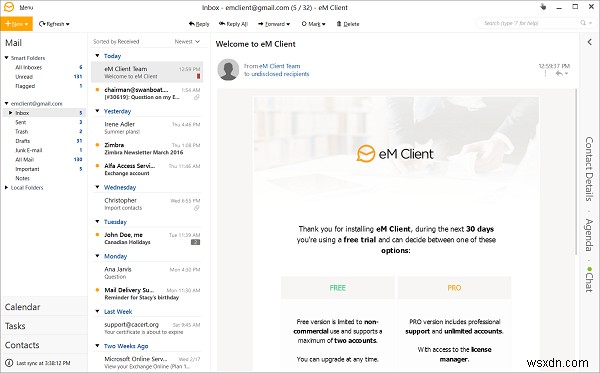This screenshot has width=600, height=373.
Task: Open the eM Client Team welcome email
Action: pos(147,72)
